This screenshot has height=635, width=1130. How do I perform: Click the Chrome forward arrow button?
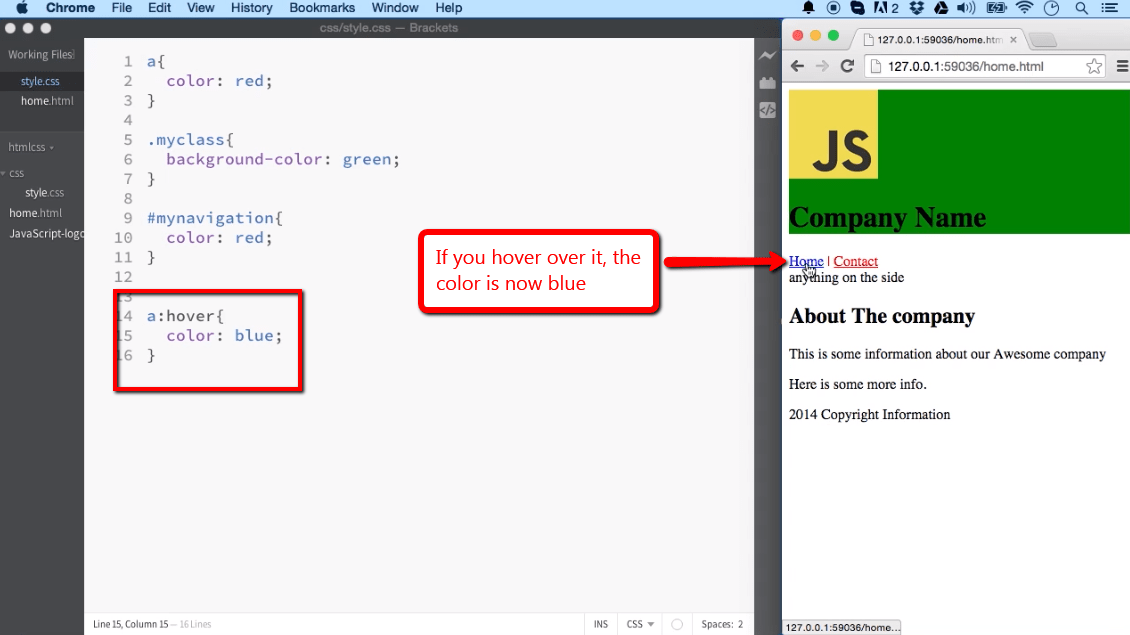tap(822, 66)
